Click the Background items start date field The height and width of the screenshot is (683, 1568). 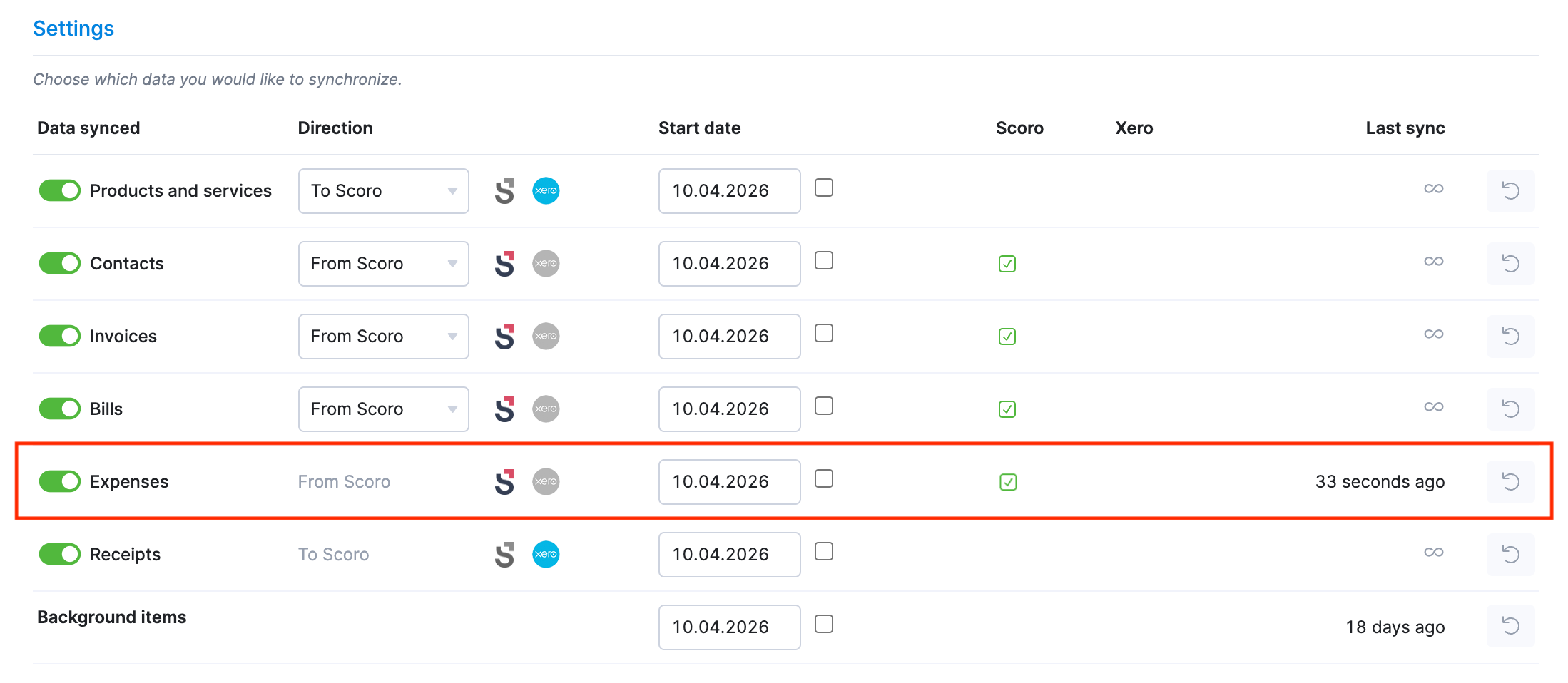coord(728,627)
